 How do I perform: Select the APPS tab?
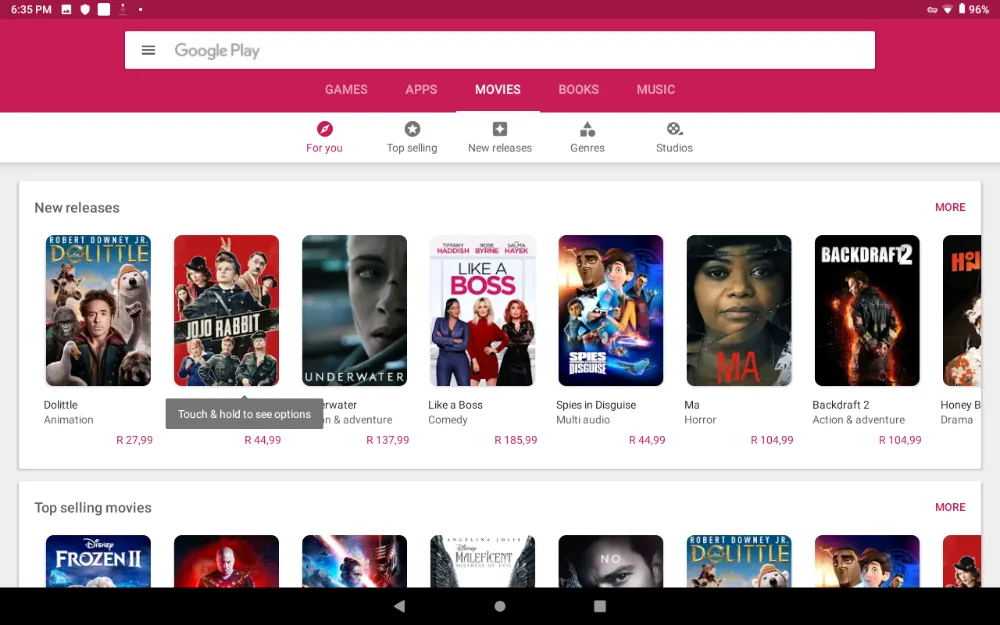(421, 89)
